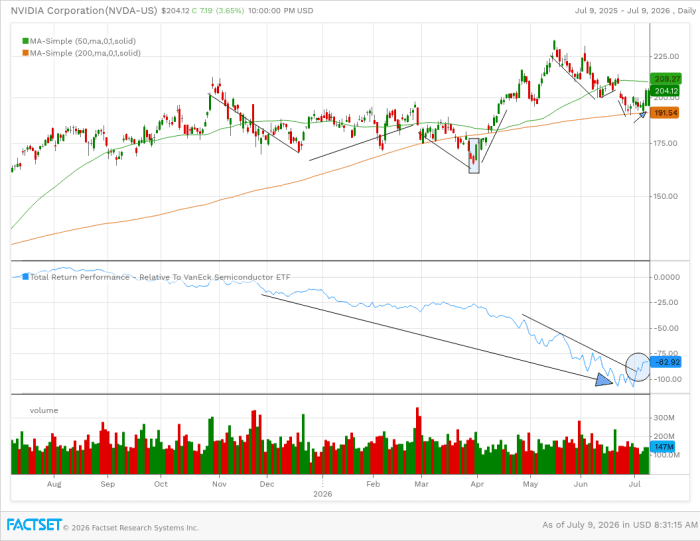Click the 10:00:00 PM USD timestamp

pos(280,11)
